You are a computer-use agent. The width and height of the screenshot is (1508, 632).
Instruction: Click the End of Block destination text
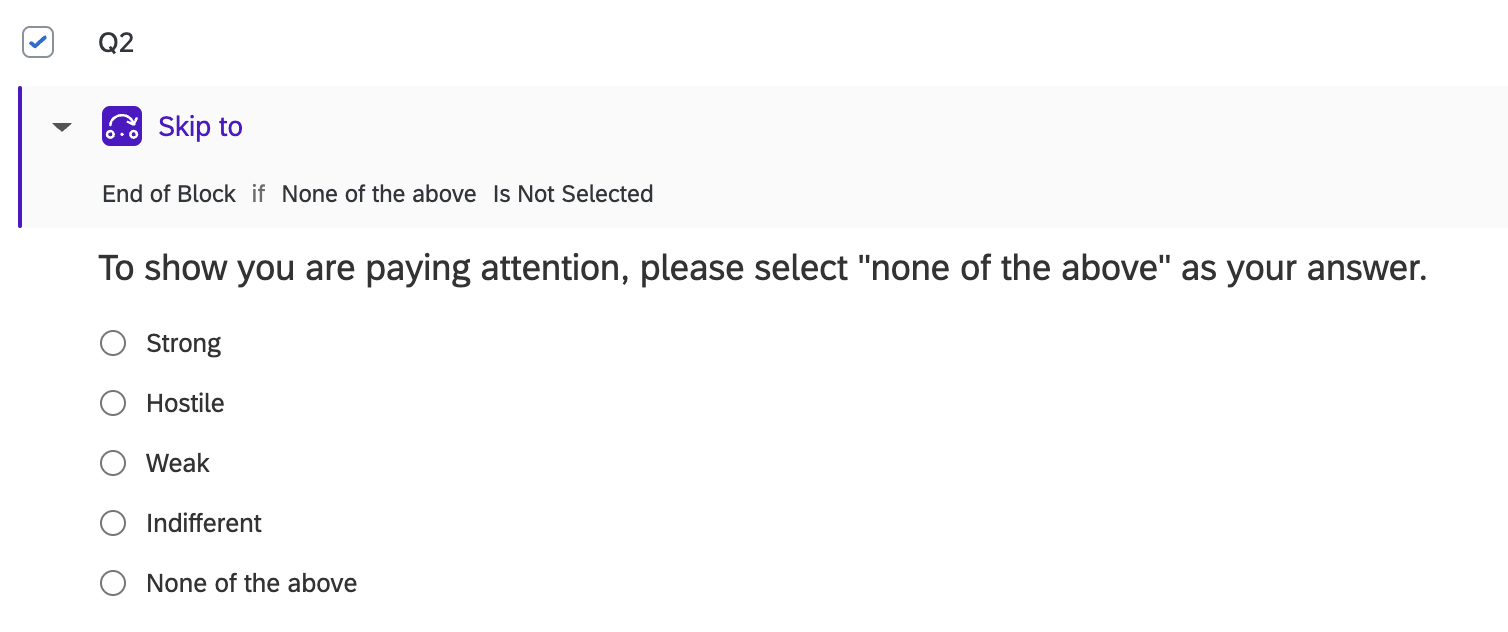(169, 194)
